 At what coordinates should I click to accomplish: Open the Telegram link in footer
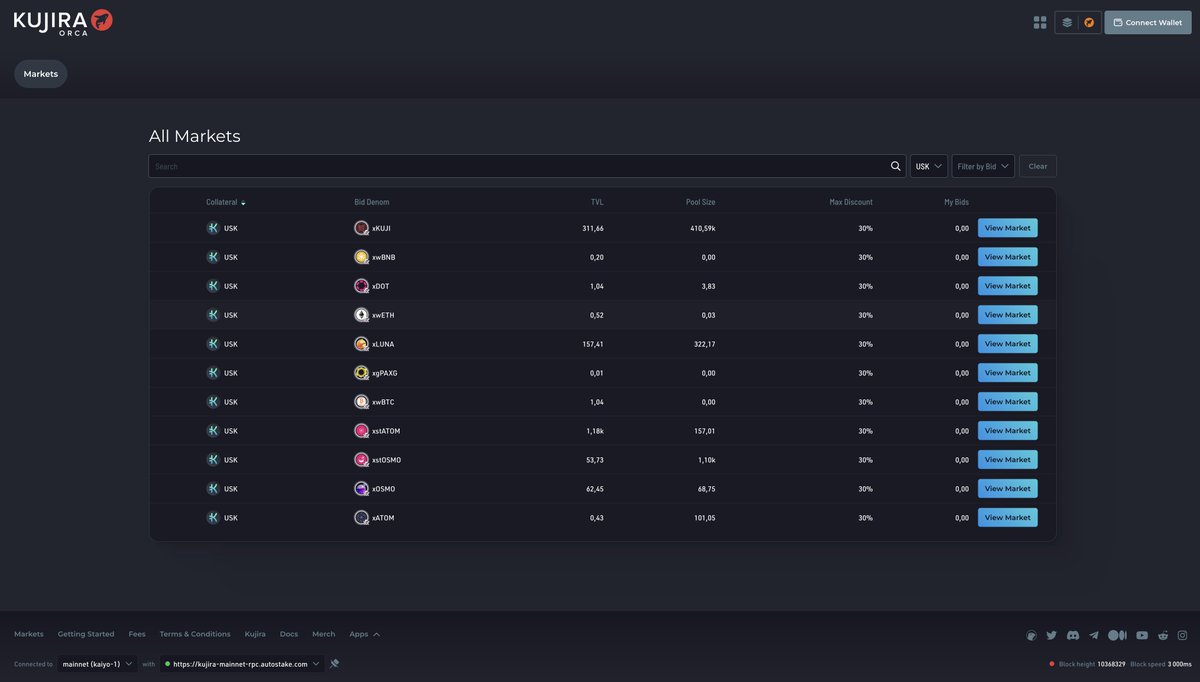1094,635
